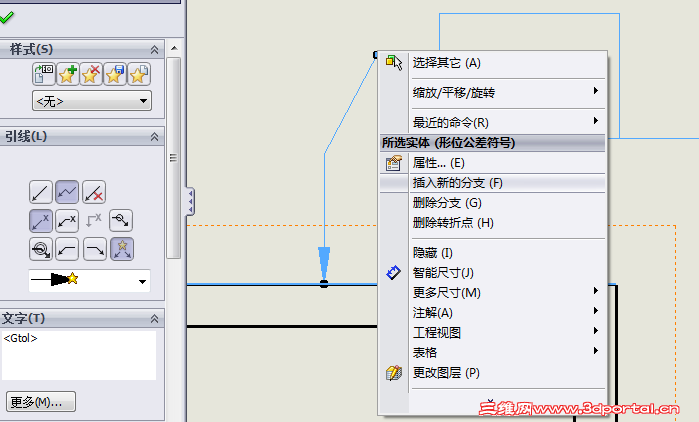The width and height of the screenshot is (699, 422).
Task: Load a style (star with document)
Action: [139, 74]
